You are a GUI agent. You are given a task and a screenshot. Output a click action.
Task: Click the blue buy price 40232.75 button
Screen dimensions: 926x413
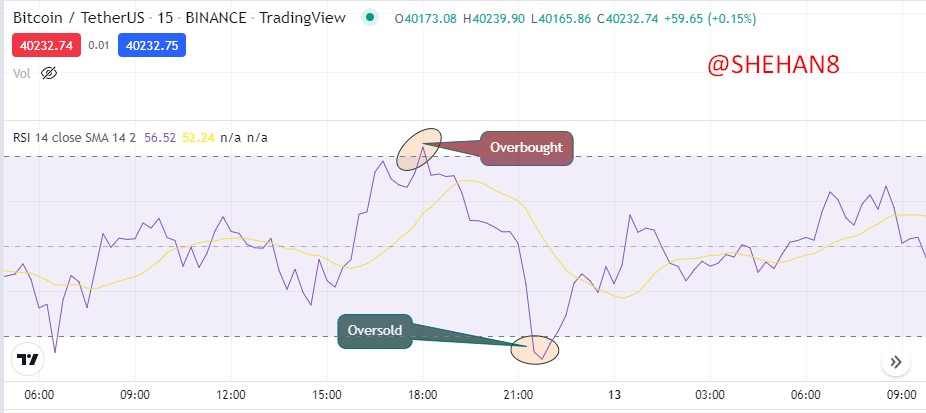(x=152, y=45)
